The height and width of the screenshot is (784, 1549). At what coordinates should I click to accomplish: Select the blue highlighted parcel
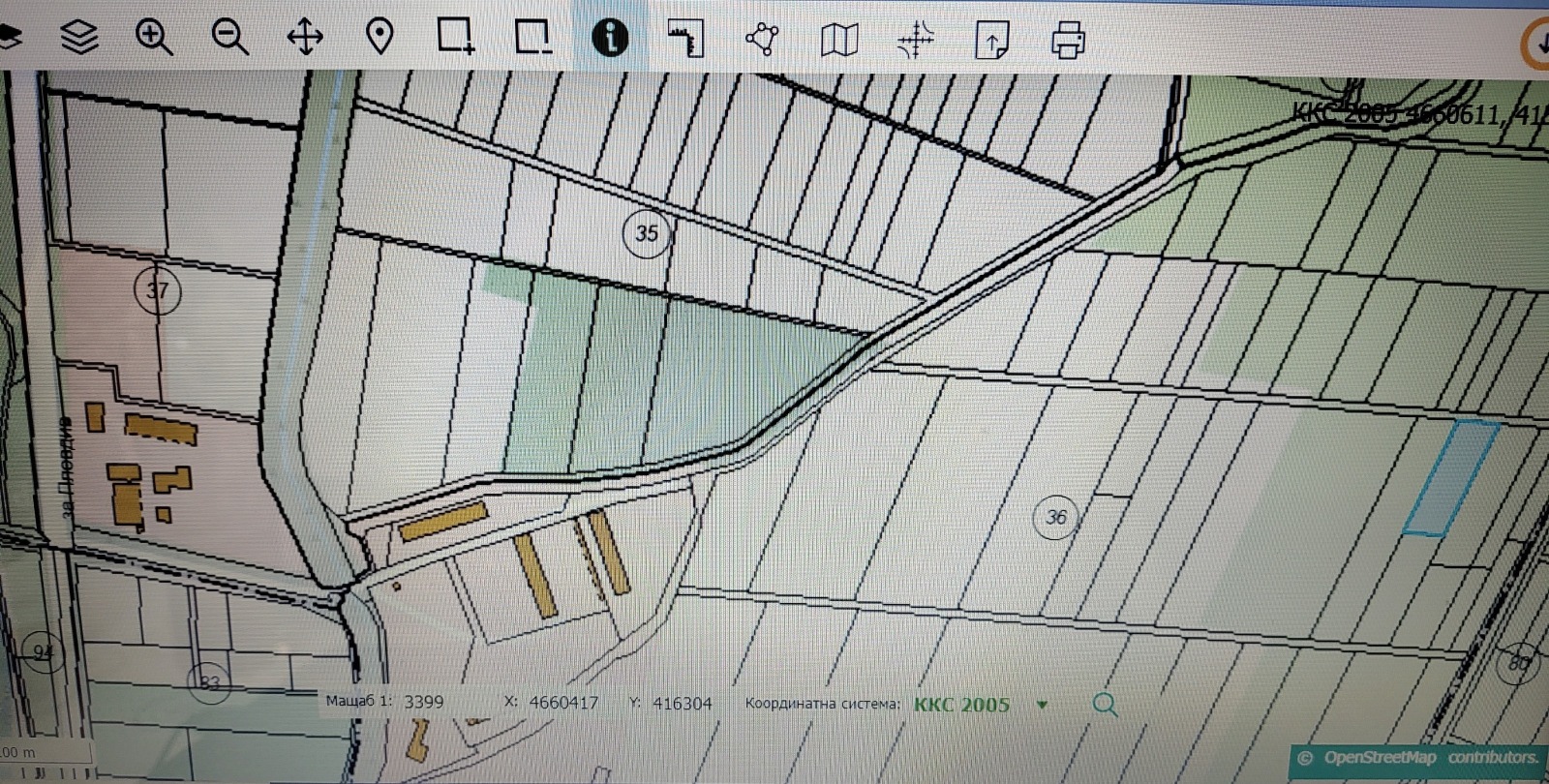(x=1451, y=477)
